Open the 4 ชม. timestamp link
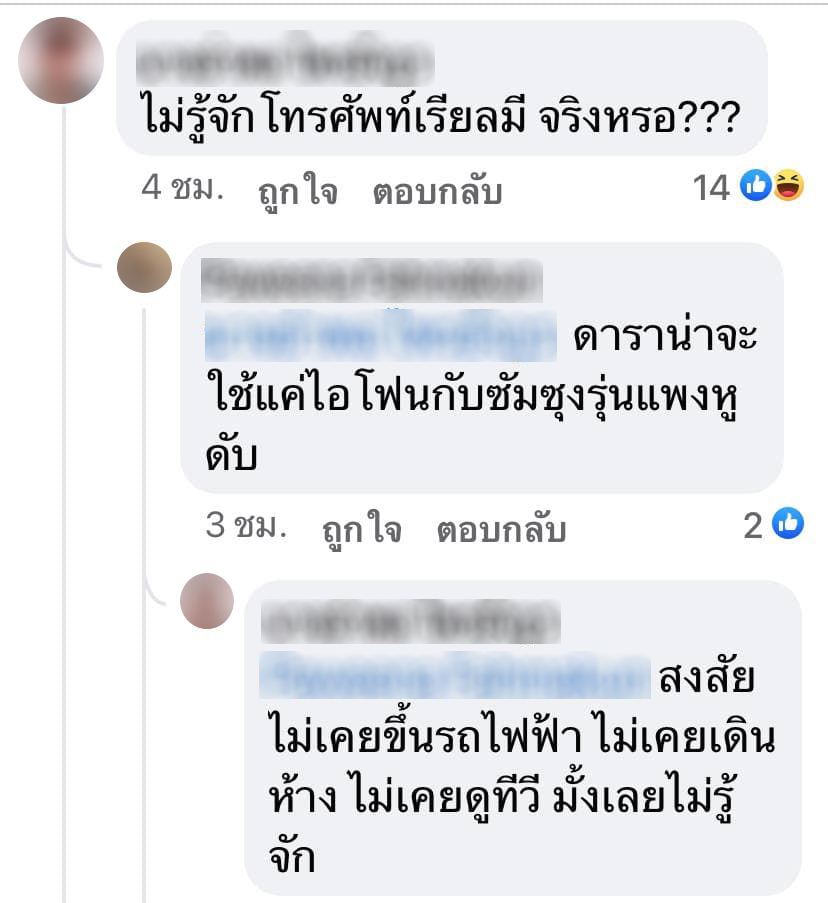Image resolution: width=828 pixels, height=903 pixels. click(183, 188)
